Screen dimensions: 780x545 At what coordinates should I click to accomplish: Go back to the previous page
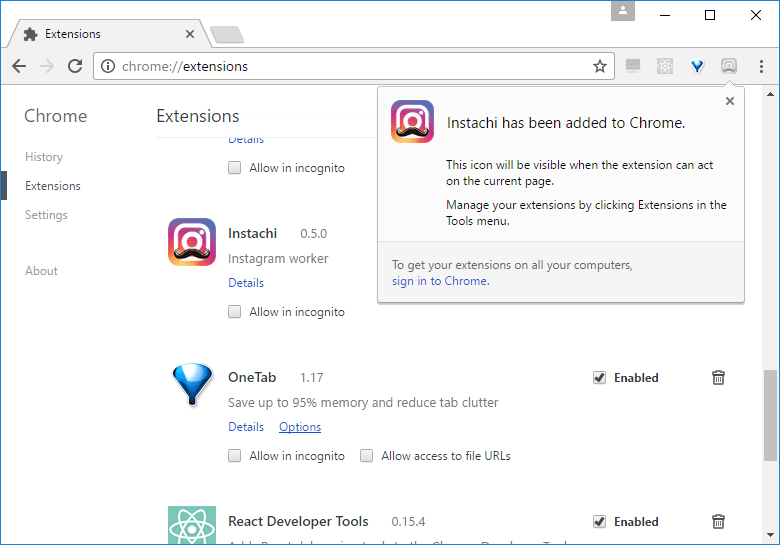(19, 66)
